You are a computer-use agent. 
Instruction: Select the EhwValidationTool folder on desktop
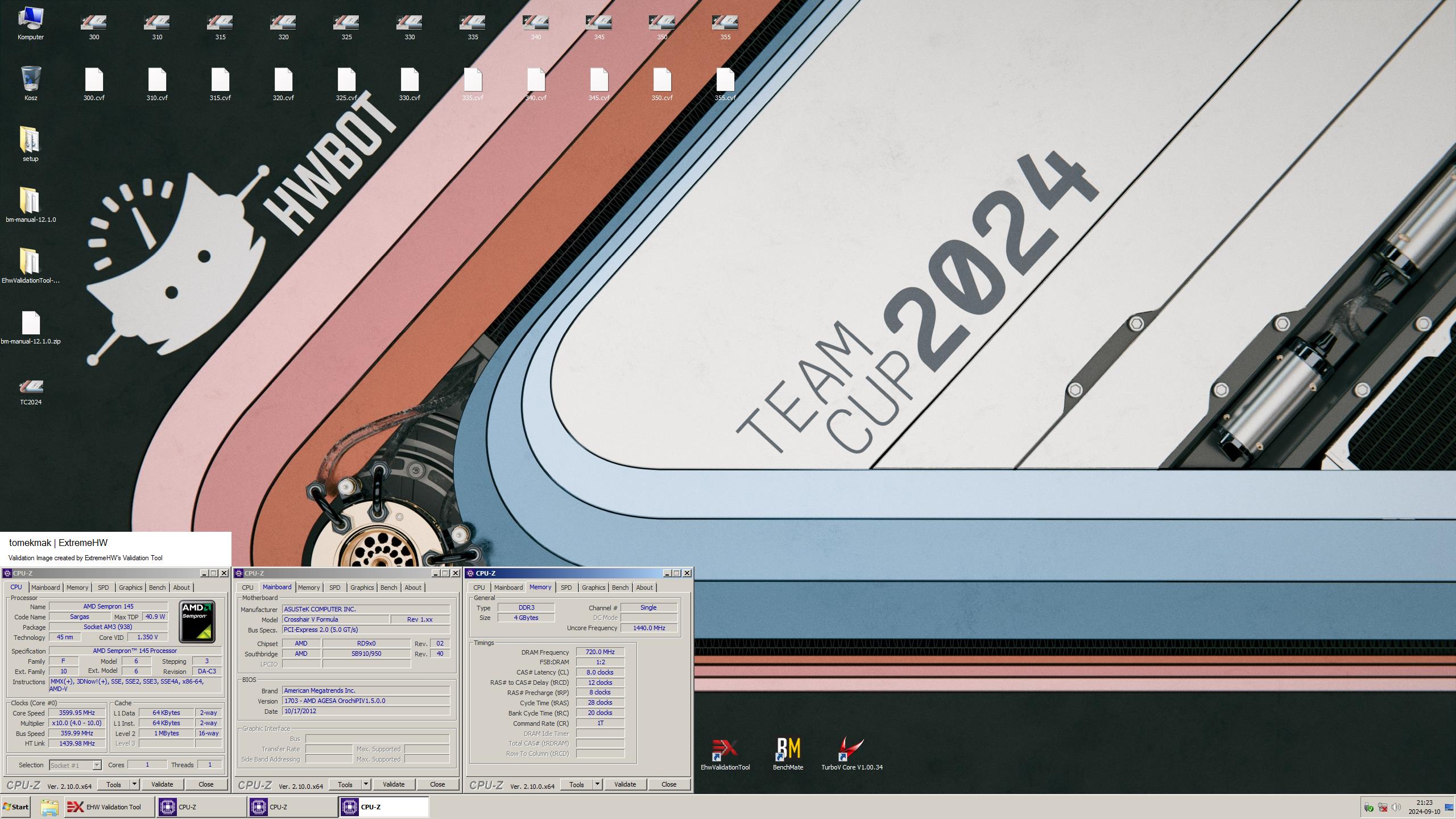point(31,266)
